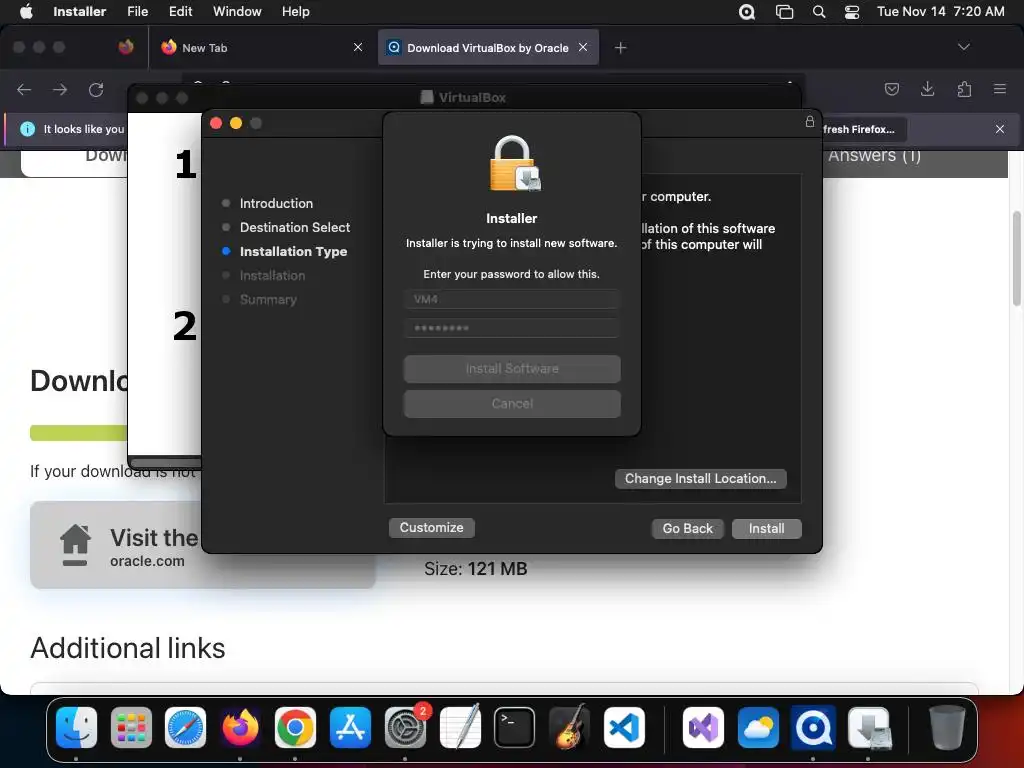The width and height of the screenshot is (1024, 768).
Task: Click the Introduction step in sidebar
Action: (x=276, y=203)
